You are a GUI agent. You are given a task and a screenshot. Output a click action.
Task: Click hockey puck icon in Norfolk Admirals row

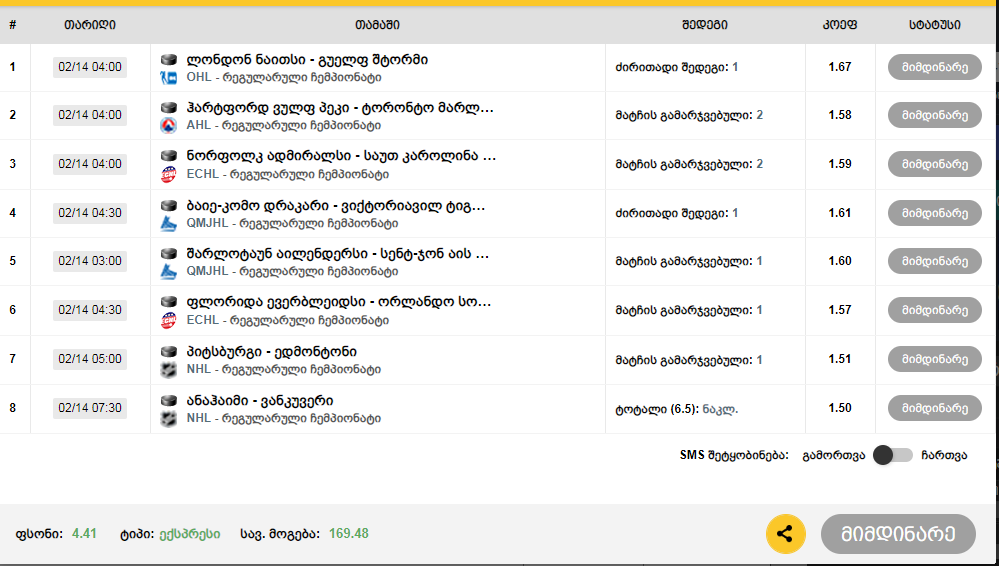(168, 156)
